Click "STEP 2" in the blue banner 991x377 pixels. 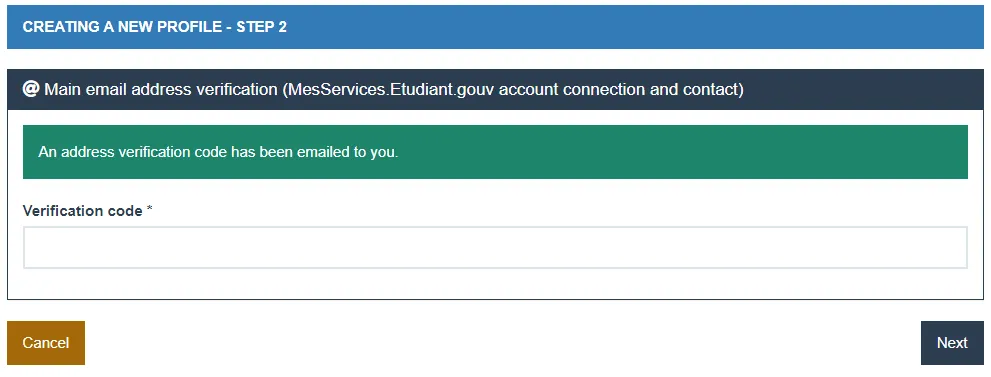tap(262, 27)
